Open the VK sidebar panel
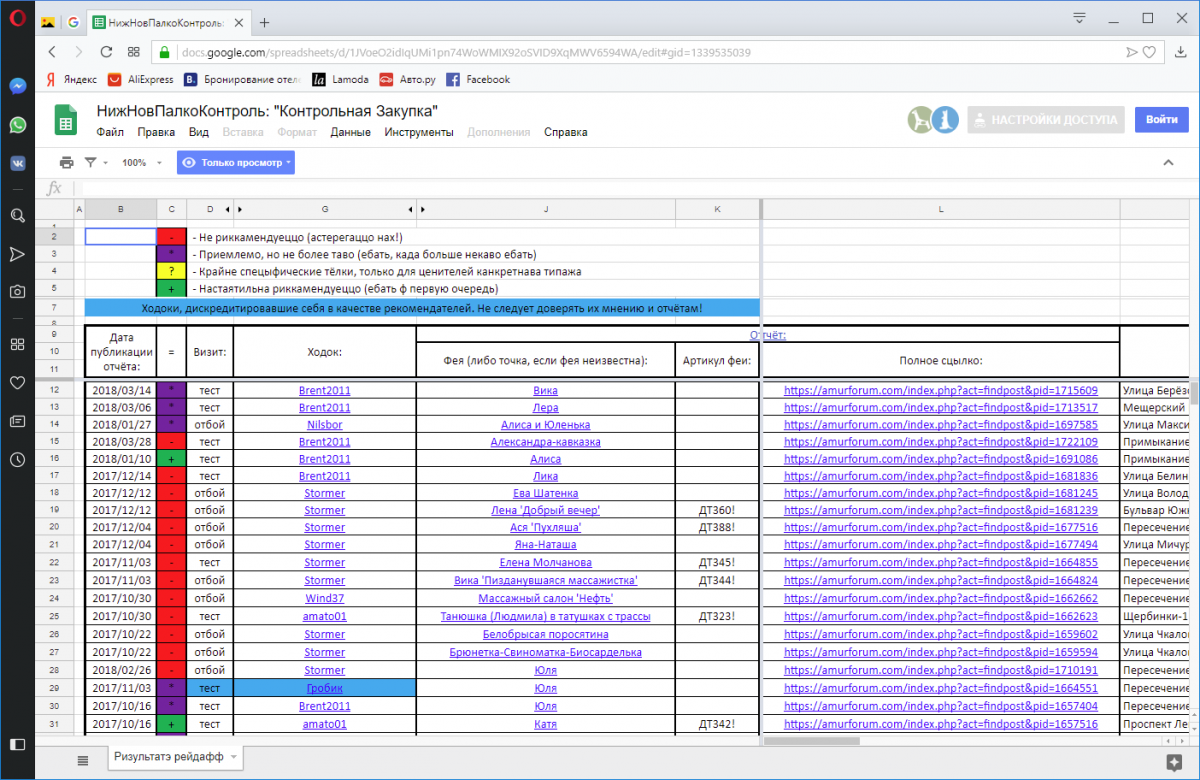This screenshot has width=1200, height=780. click(x=17, y=163)
